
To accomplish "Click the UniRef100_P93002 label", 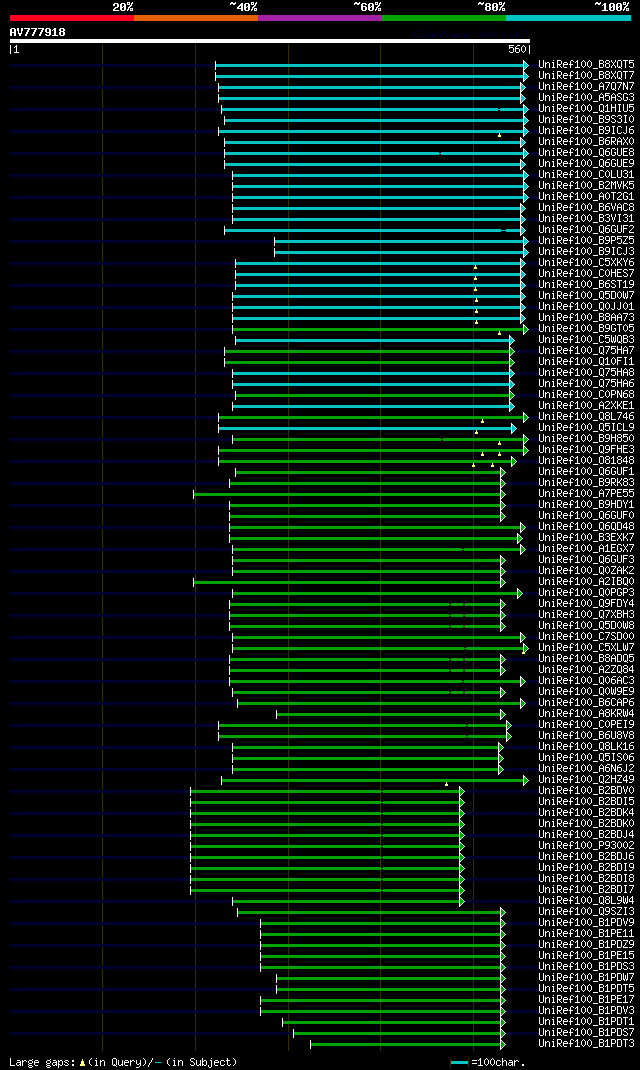I will point(586,845).
